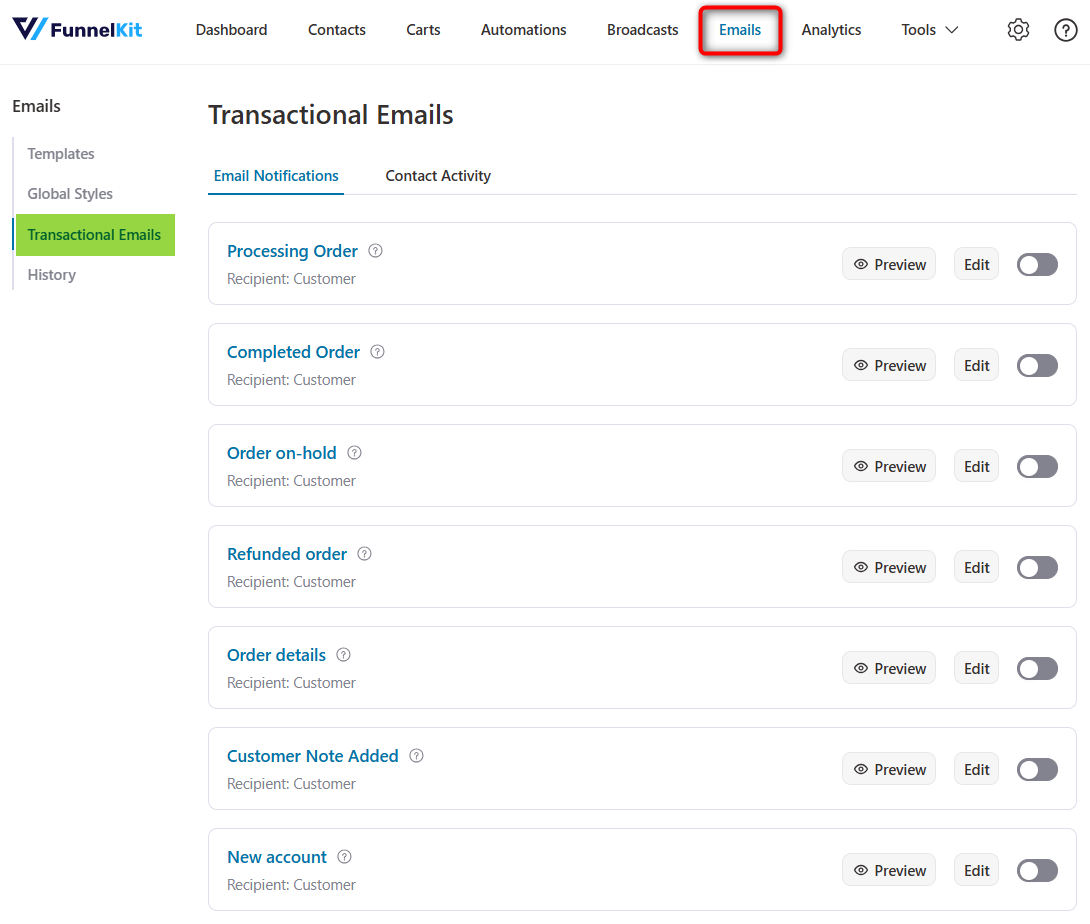The image size is (1090, 924).
Task: Enable the Customer Note Added email toggle
Action: coord(1037,770)
